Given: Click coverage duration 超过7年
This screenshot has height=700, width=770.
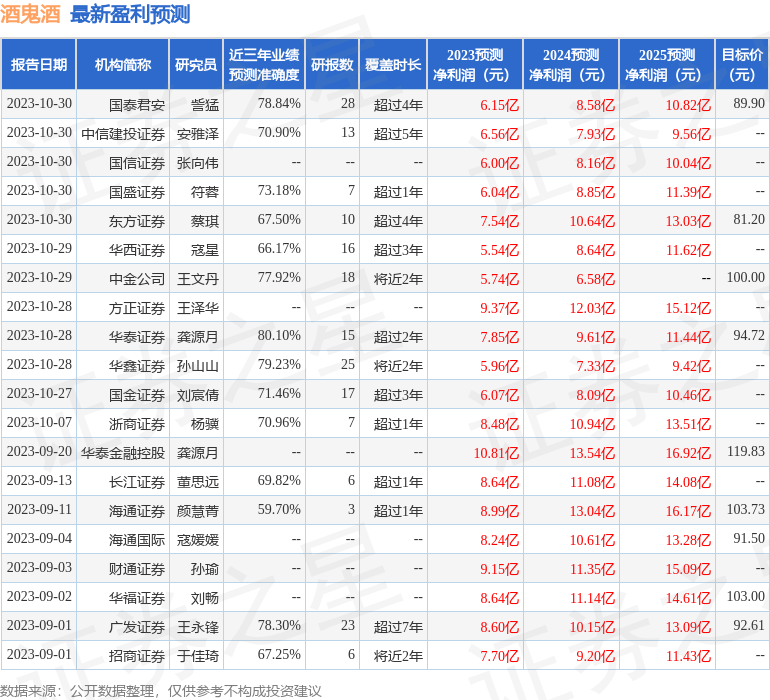Looking at the screenshot, I should pos(398,626).
